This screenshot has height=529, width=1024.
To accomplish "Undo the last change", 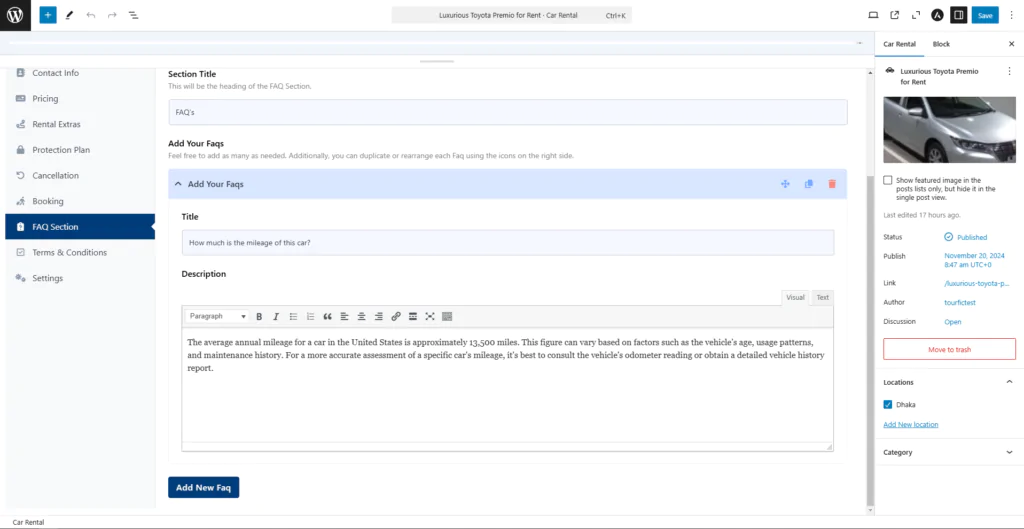I will [91, 15].
